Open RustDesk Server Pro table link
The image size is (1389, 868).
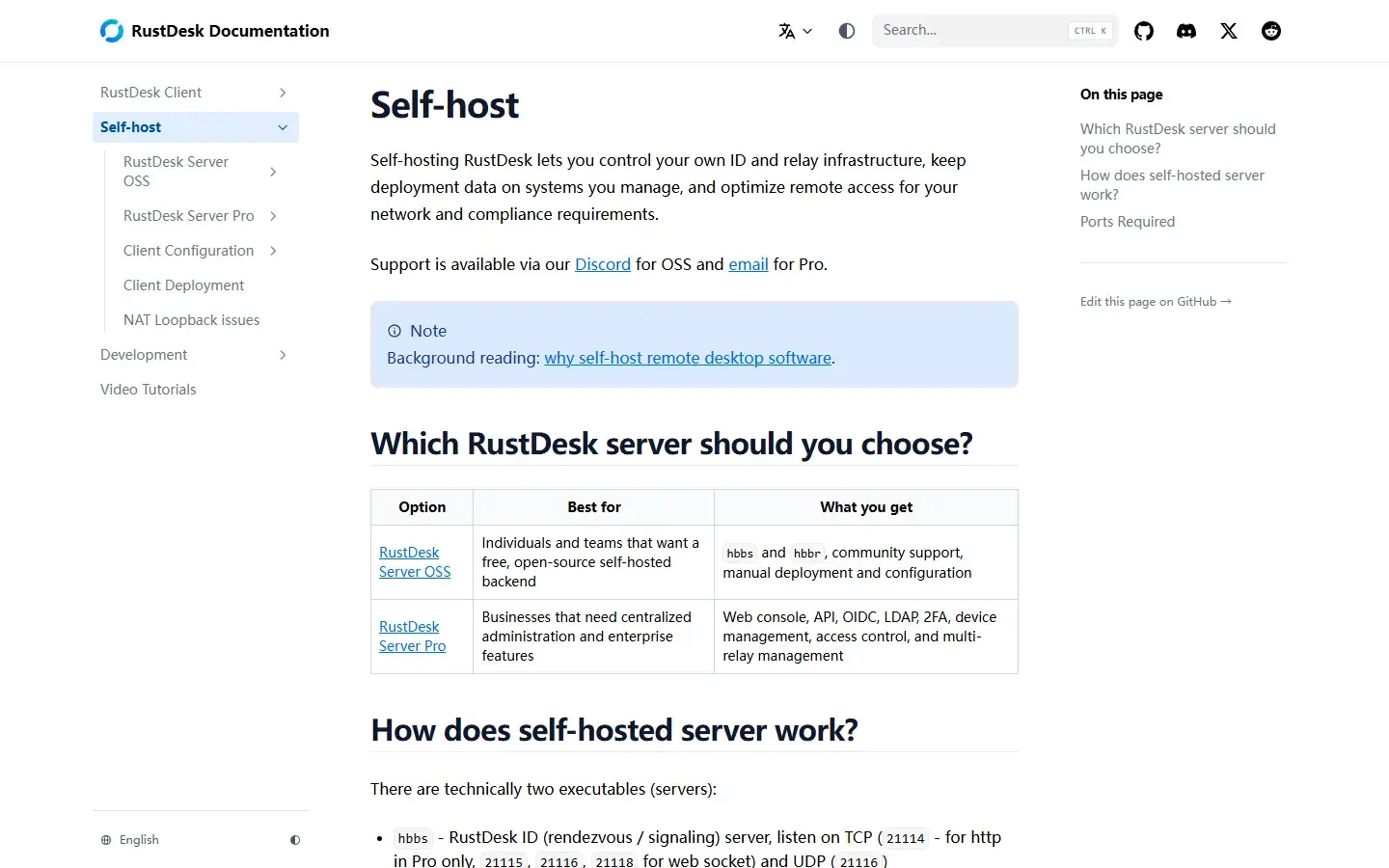[x=412, y=637]
